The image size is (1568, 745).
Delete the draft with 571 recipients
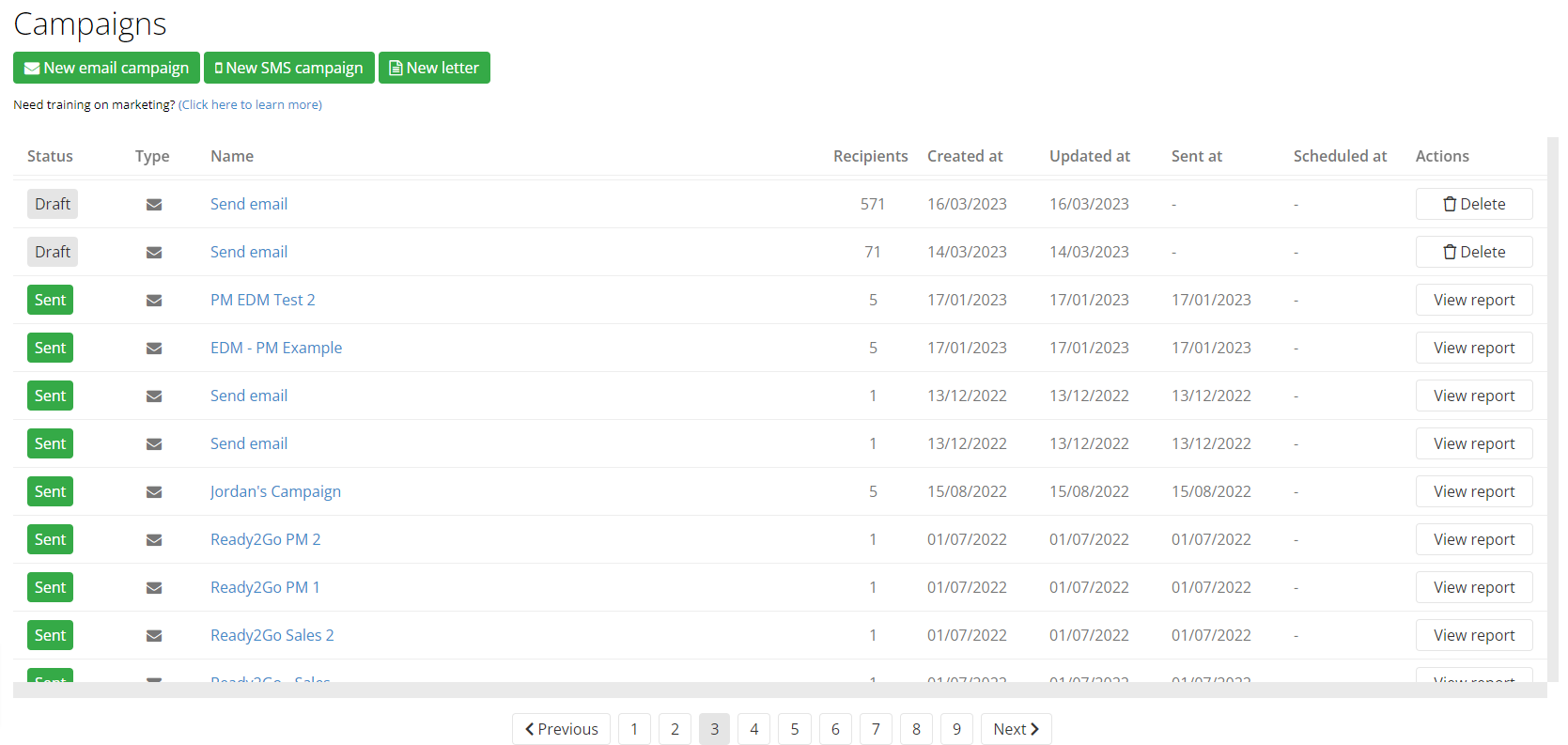[x=1473, y=204]
